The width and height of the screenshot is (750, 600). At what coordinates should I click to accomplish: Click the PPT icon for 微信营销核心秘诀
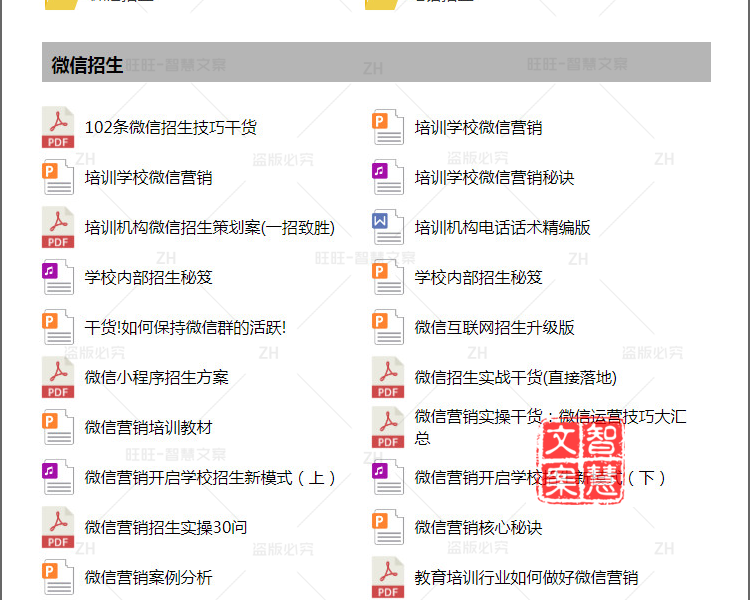[388, 527]
